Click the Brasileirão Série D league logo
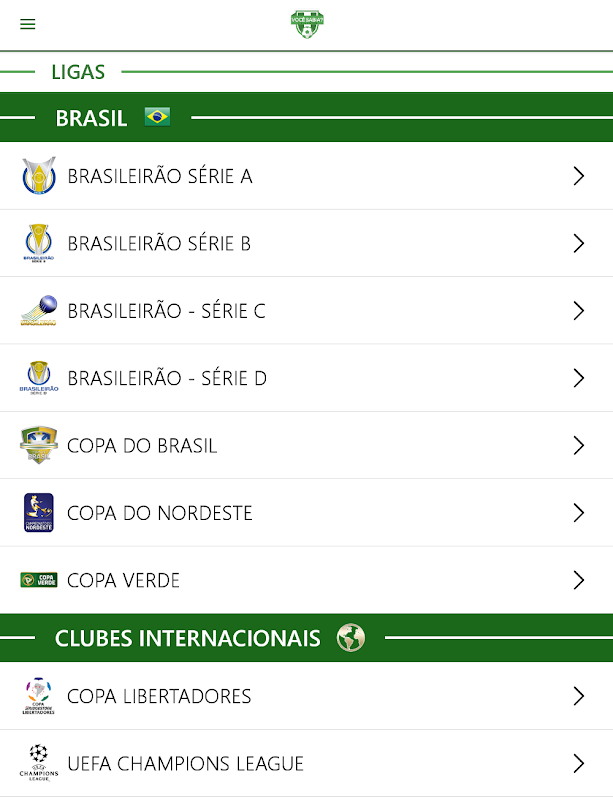Viewport: 613px width, 800px height. tap(39, 378)
